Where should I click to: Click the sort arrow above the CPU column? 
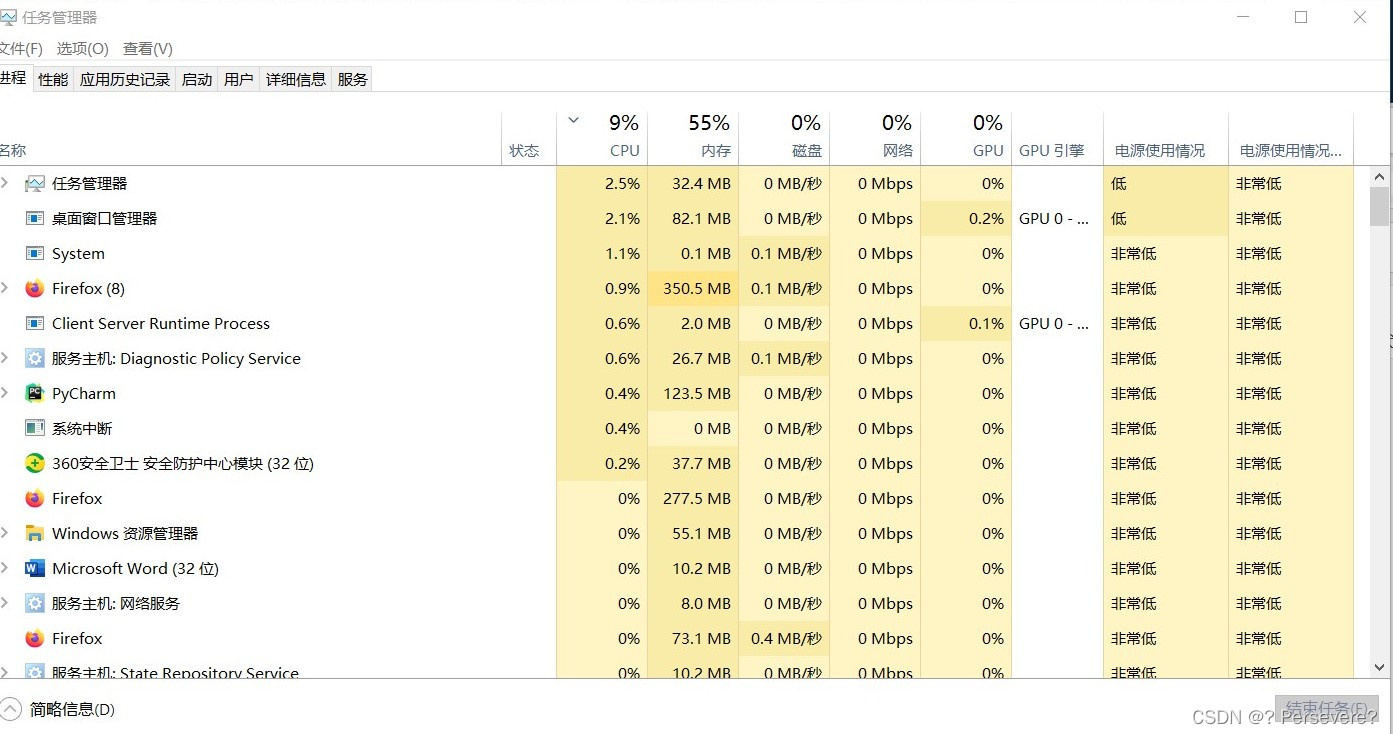[x=574, y=121]
